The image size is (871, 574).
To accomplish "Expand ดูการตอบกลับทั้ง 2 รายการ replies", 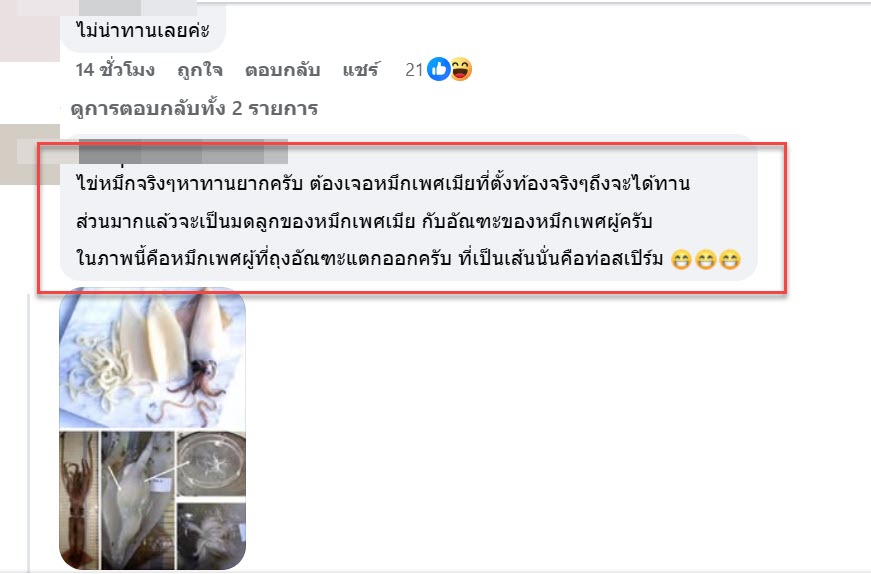I will (194, 108).
